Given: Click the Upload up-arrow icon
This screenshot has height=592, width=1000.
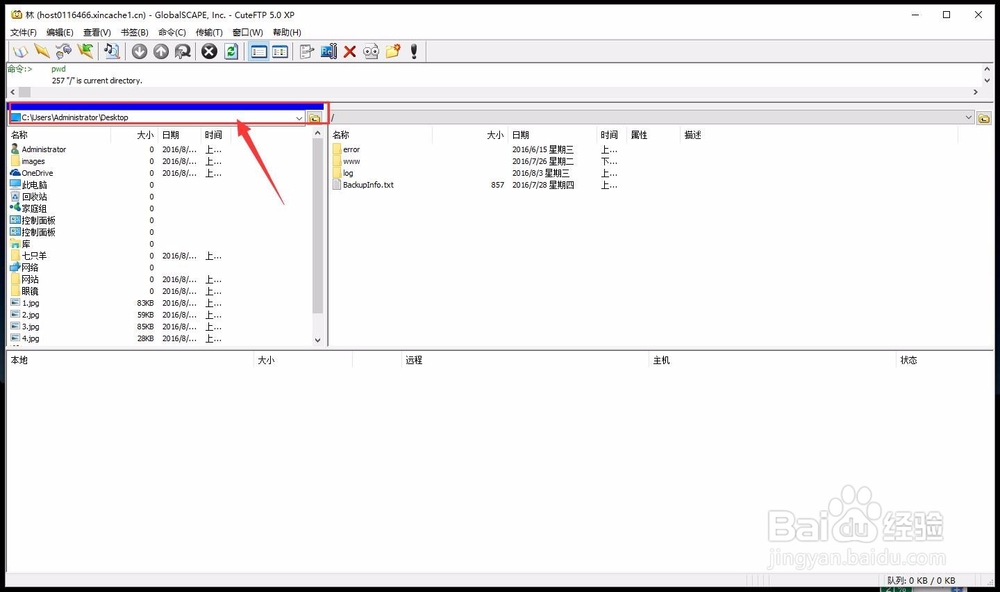Looking at the screenshot, I should pos(161,52).
